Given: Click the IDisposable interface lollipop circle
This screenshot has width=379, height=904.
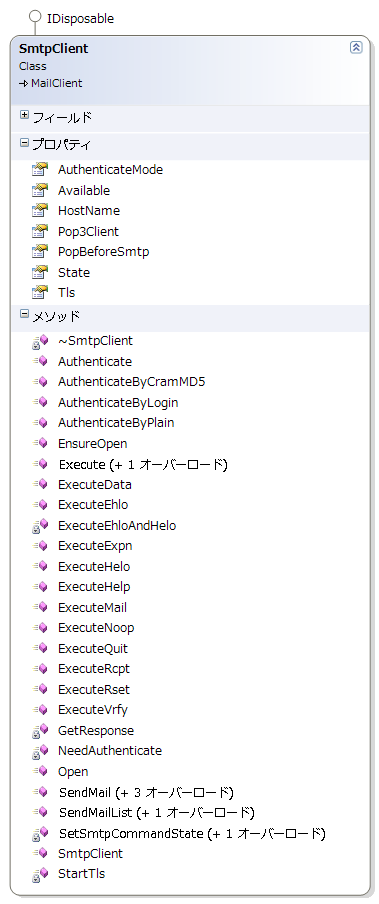Looking at the screenshot, I should (x=35, y=17).
